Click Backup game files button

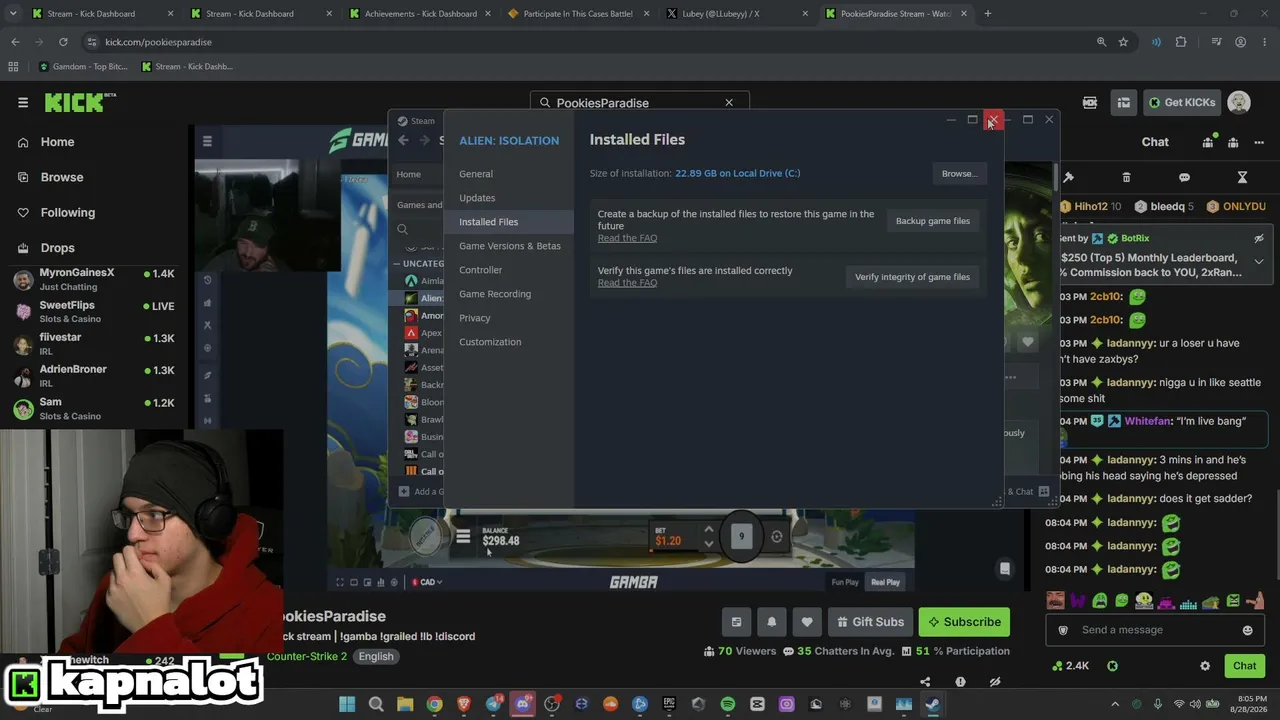(x=933, y=221)
